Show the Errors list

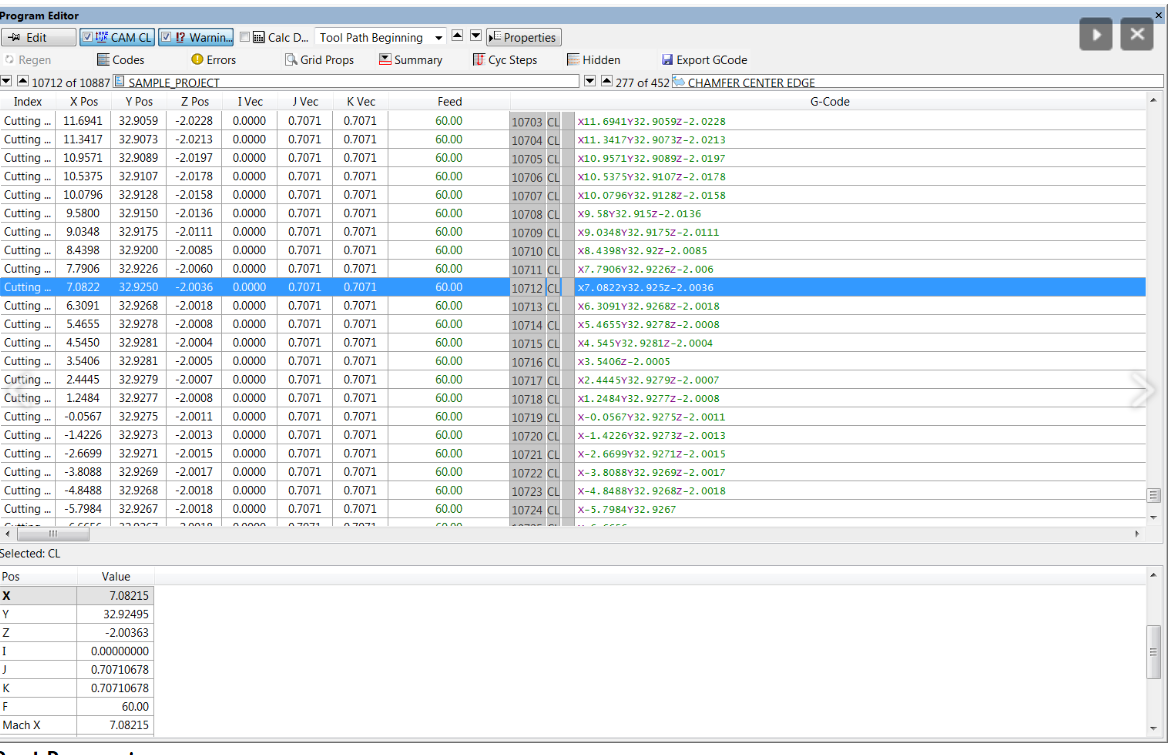coord(213,60)
